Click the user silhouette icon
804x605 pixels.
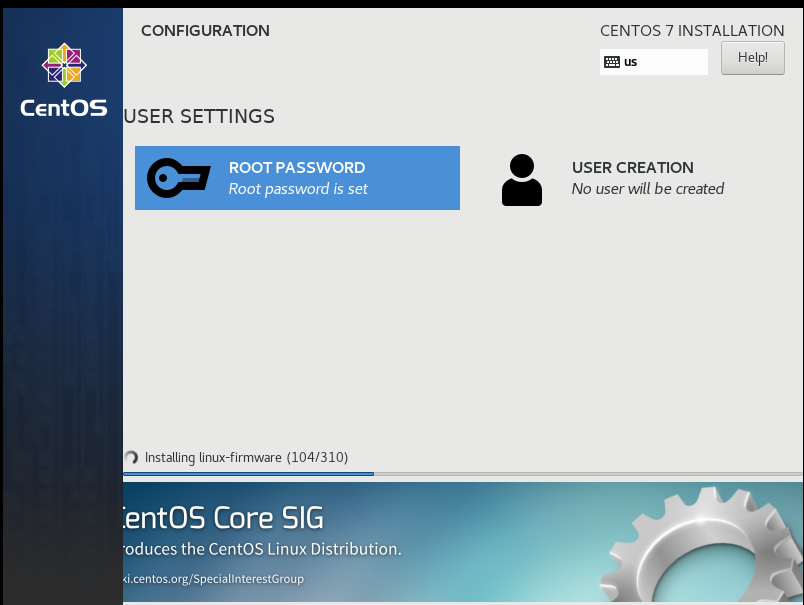pyautogui.click(x=521, y=180)
